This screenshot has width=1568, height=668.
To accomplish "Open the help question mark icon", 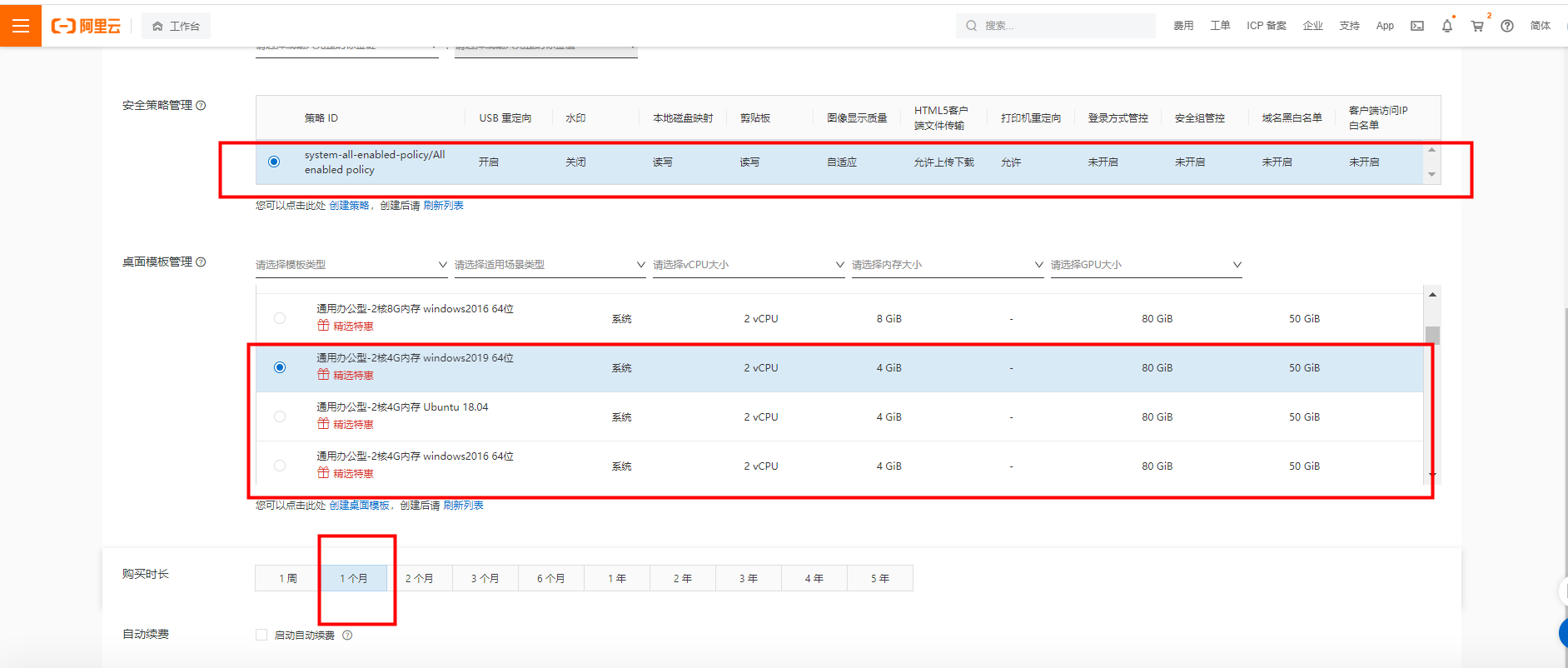I will click(x=1507, y=26).
